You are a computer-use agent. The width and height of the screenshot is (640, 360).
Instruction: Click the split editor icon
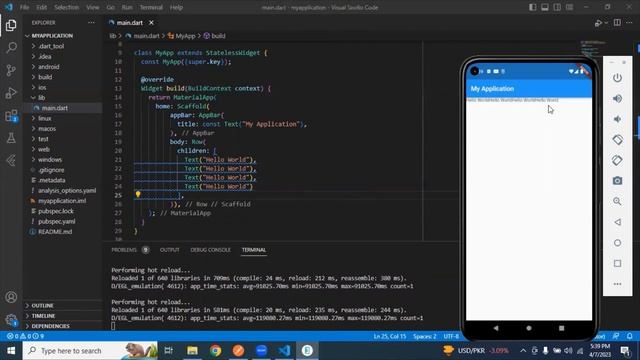coord(617,23)
